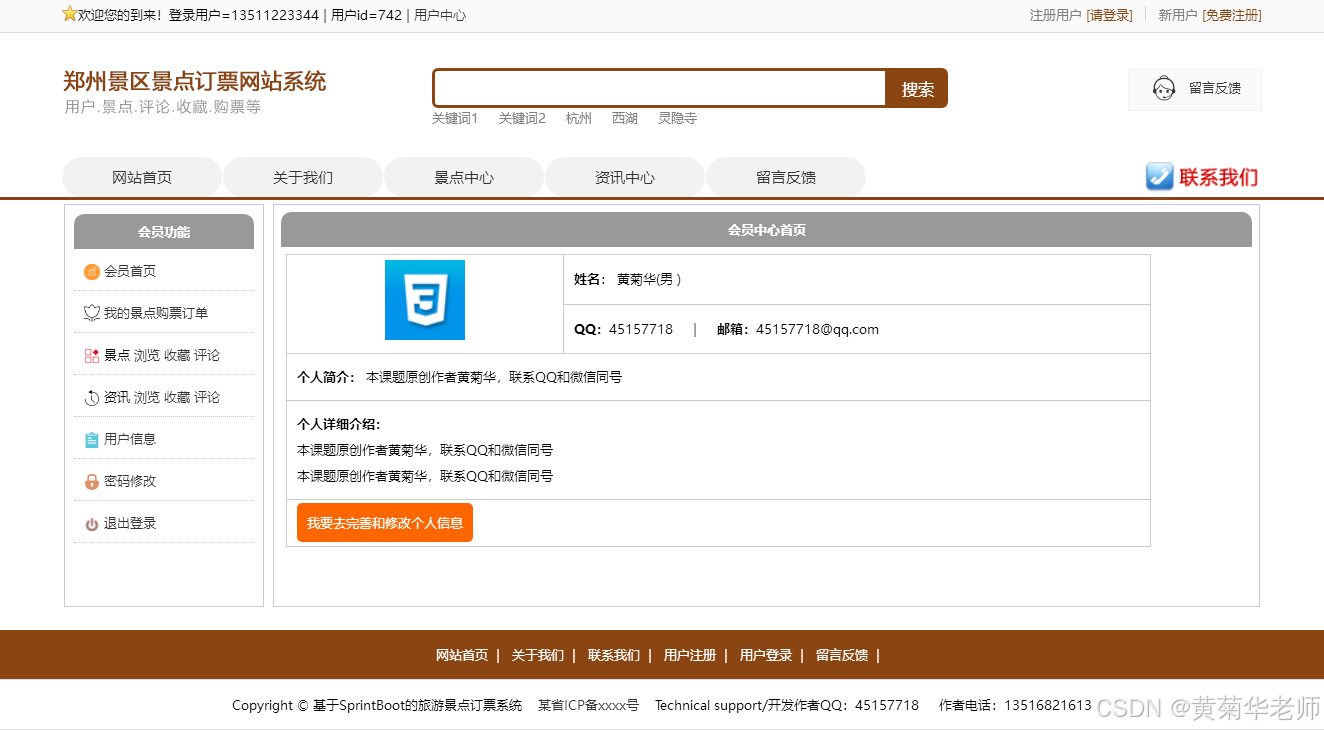1324x730 pixels.
Task: Select the 关键词2 search suggestion
Action: click(522, 118)
